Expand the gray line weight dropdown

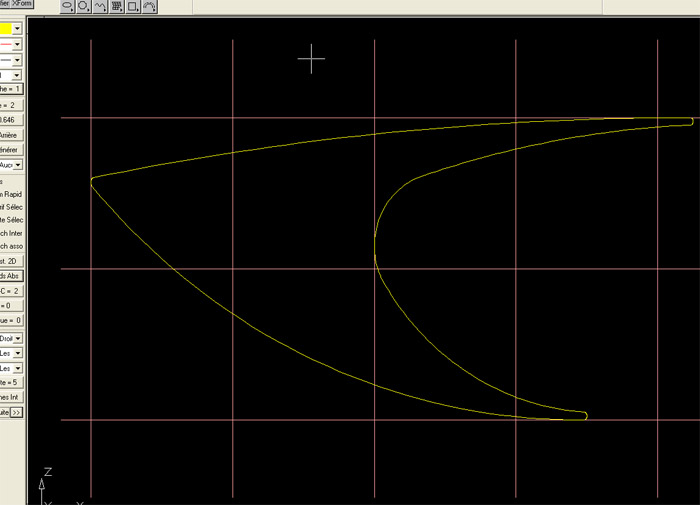tap(18, 59)
